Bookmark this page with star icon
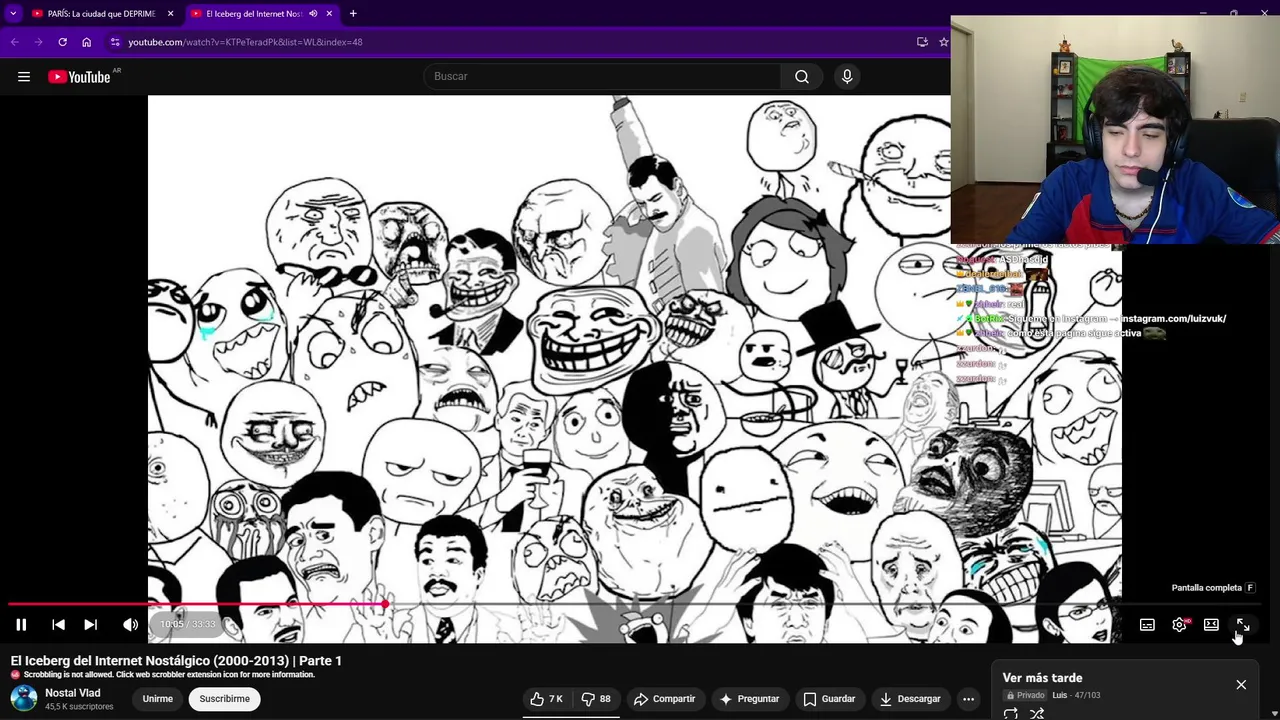1280x720 pixels. coord(943,42)
